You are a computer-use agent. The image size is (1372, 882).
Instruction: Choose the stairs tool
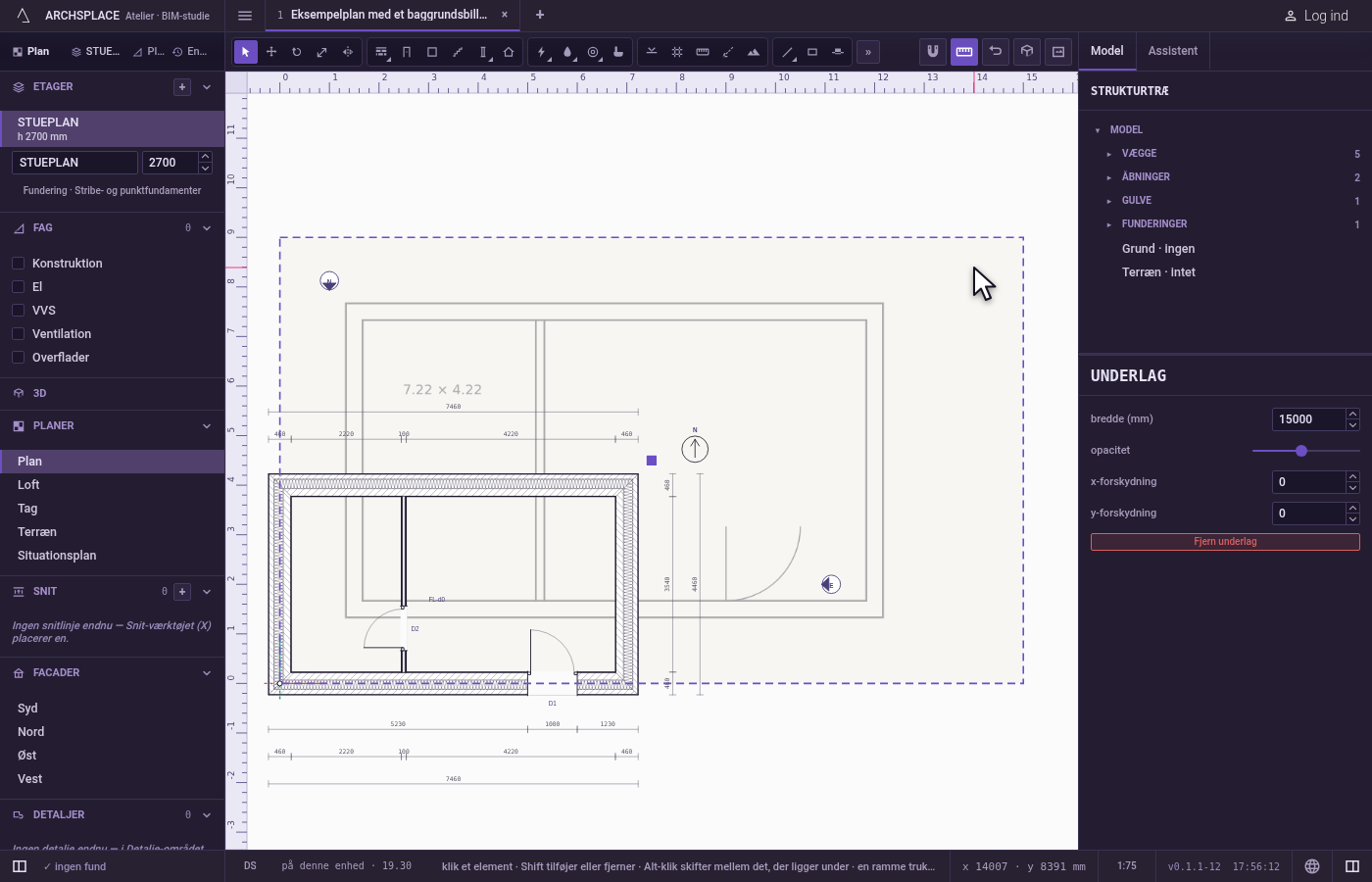tap(458, 52)
